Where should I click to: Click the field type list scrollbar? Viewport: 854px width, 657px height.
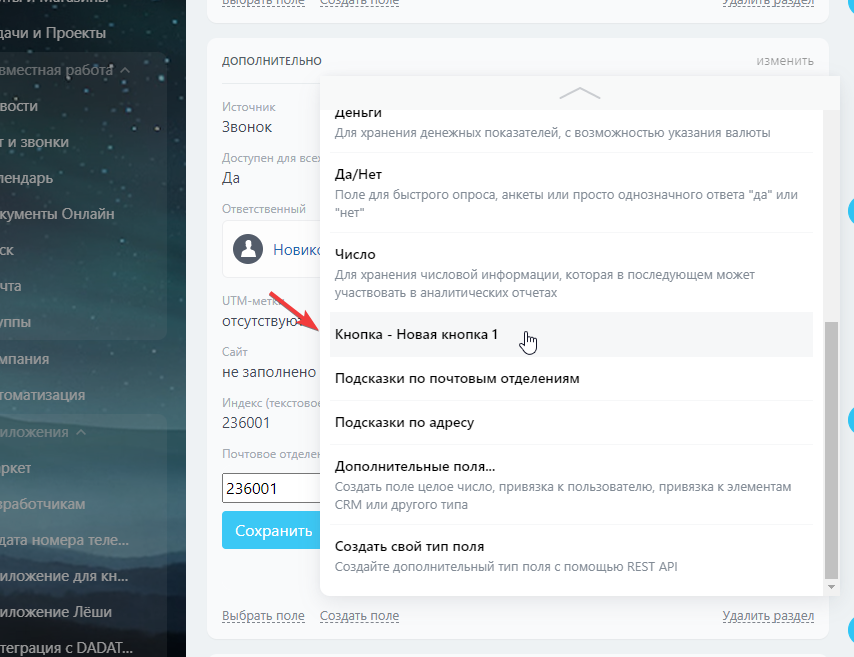click(x=832, y=450)
